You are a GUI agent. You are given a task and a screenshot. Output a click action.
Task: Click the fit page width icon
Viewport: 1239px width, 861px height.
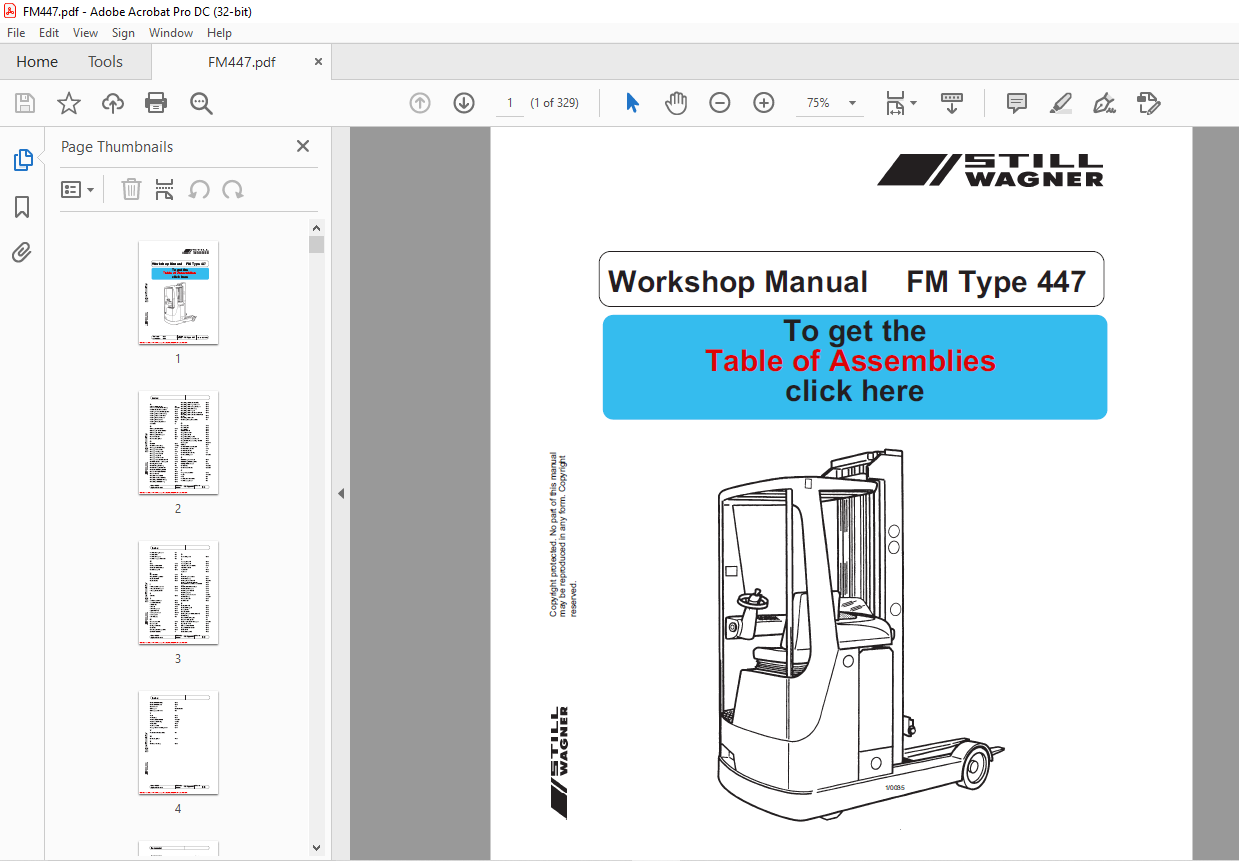[x=895, y=103]
